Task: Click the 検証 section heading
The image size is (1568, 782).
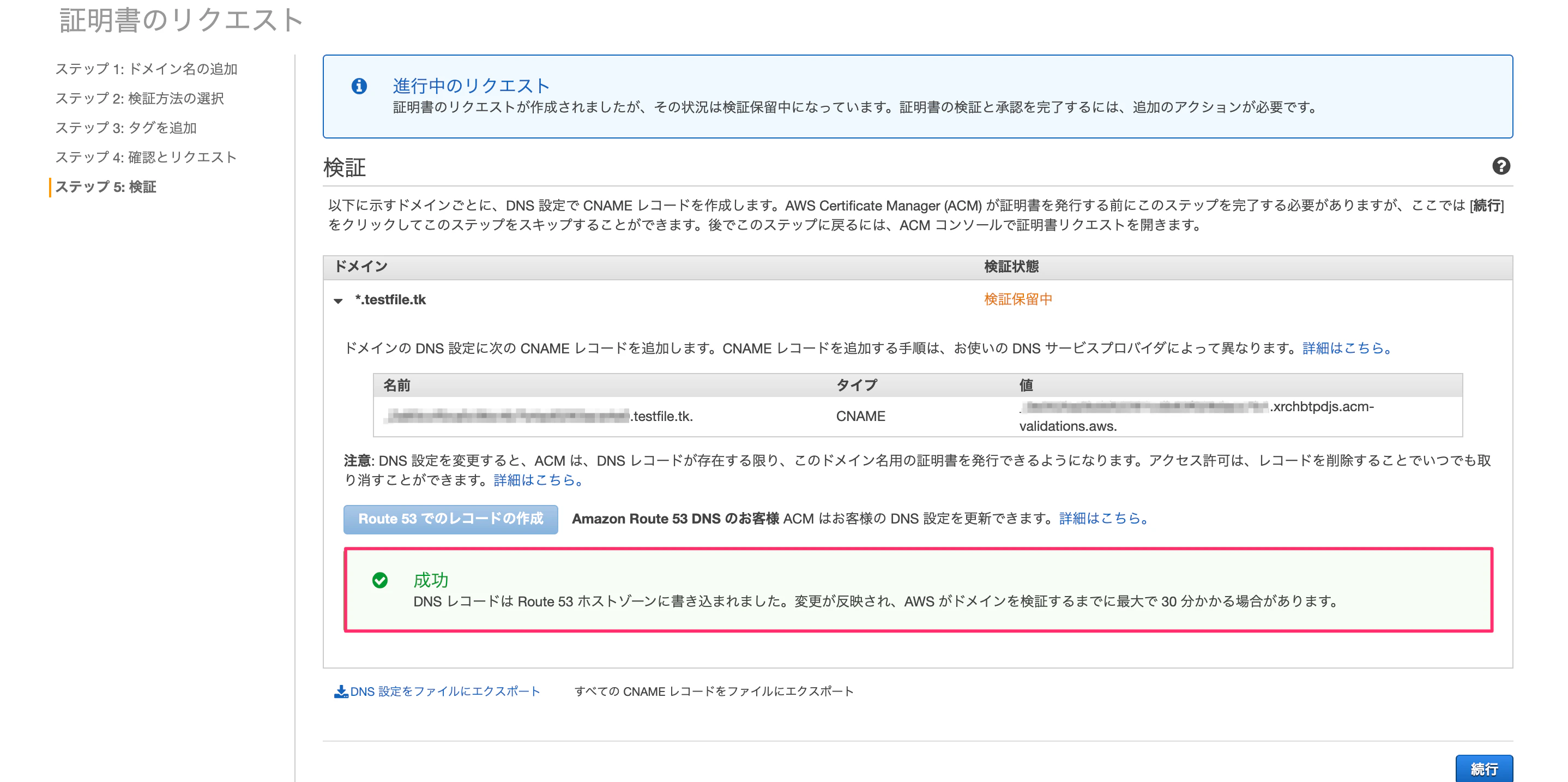Action: click(345, 167)
